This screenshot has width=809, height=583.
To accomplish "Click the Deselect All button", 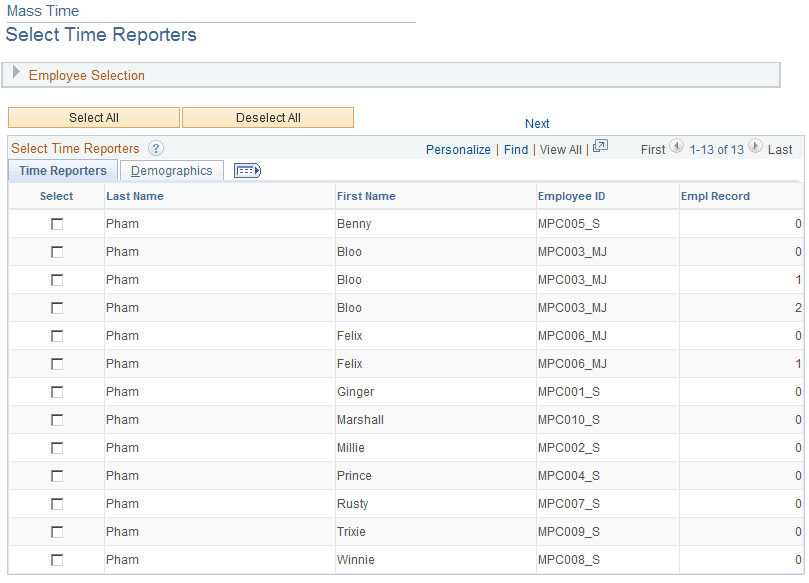I will (268, 118).
